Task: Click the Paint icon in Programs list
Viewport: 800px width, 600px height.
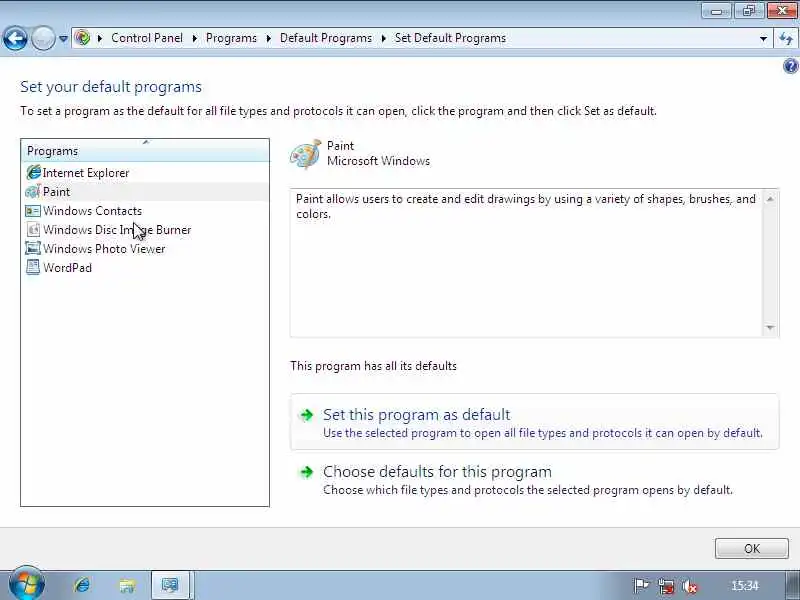Action: [x=33, y=192]
